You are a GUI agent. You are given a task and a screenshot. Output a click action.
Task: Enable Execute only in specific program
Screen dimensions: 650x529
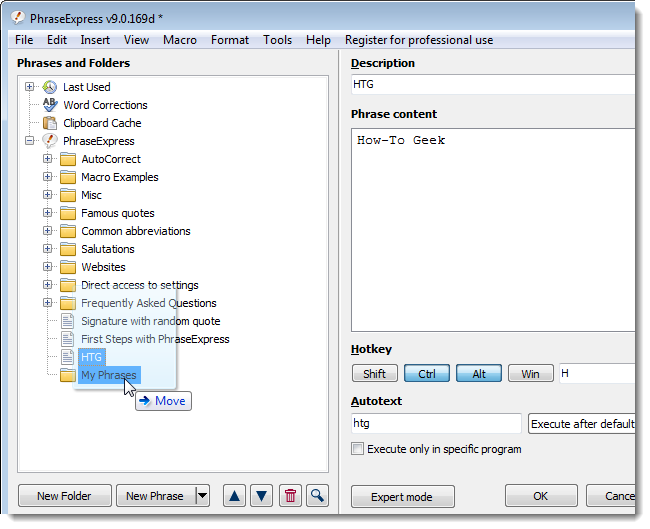click(x=357, y=449)
